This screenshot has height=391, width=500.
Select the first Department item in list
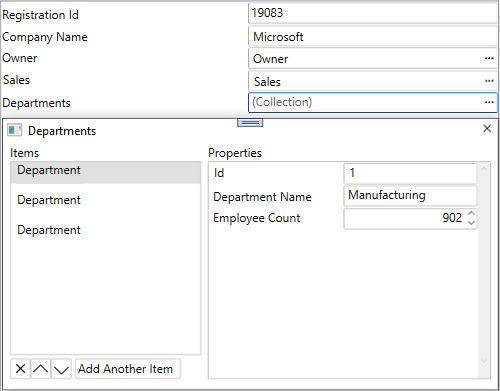pyautogui.click(x=105, y=172)
